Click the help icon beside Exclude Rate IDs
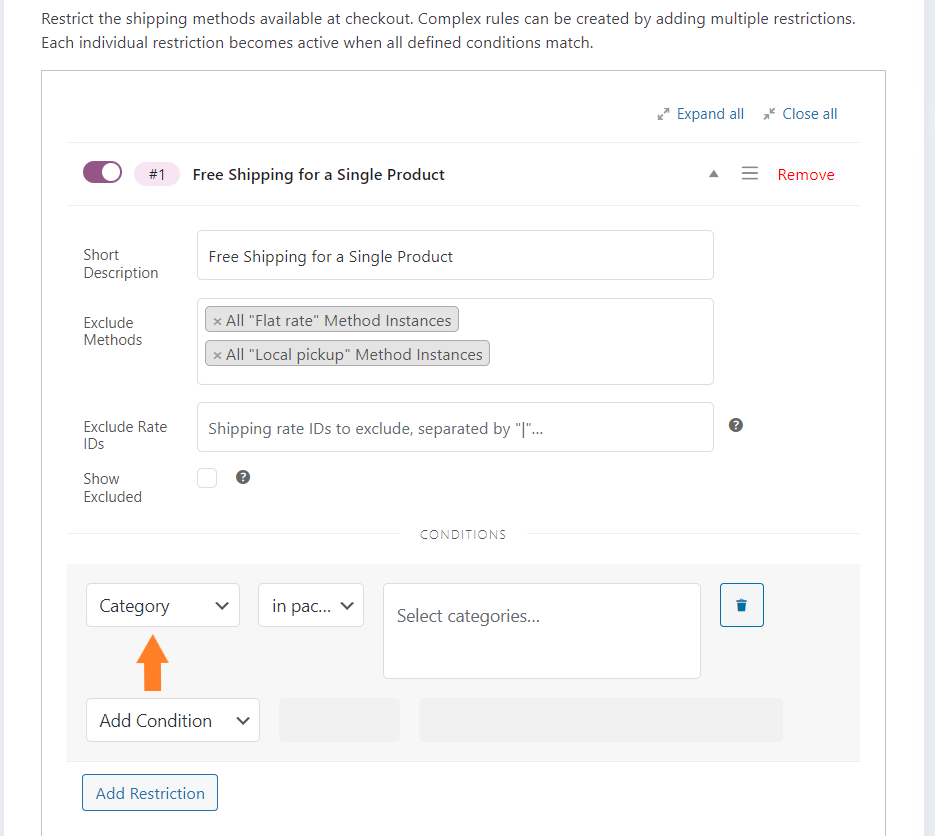The width and height of the screenshot is (935, 836). click(736, 425)
